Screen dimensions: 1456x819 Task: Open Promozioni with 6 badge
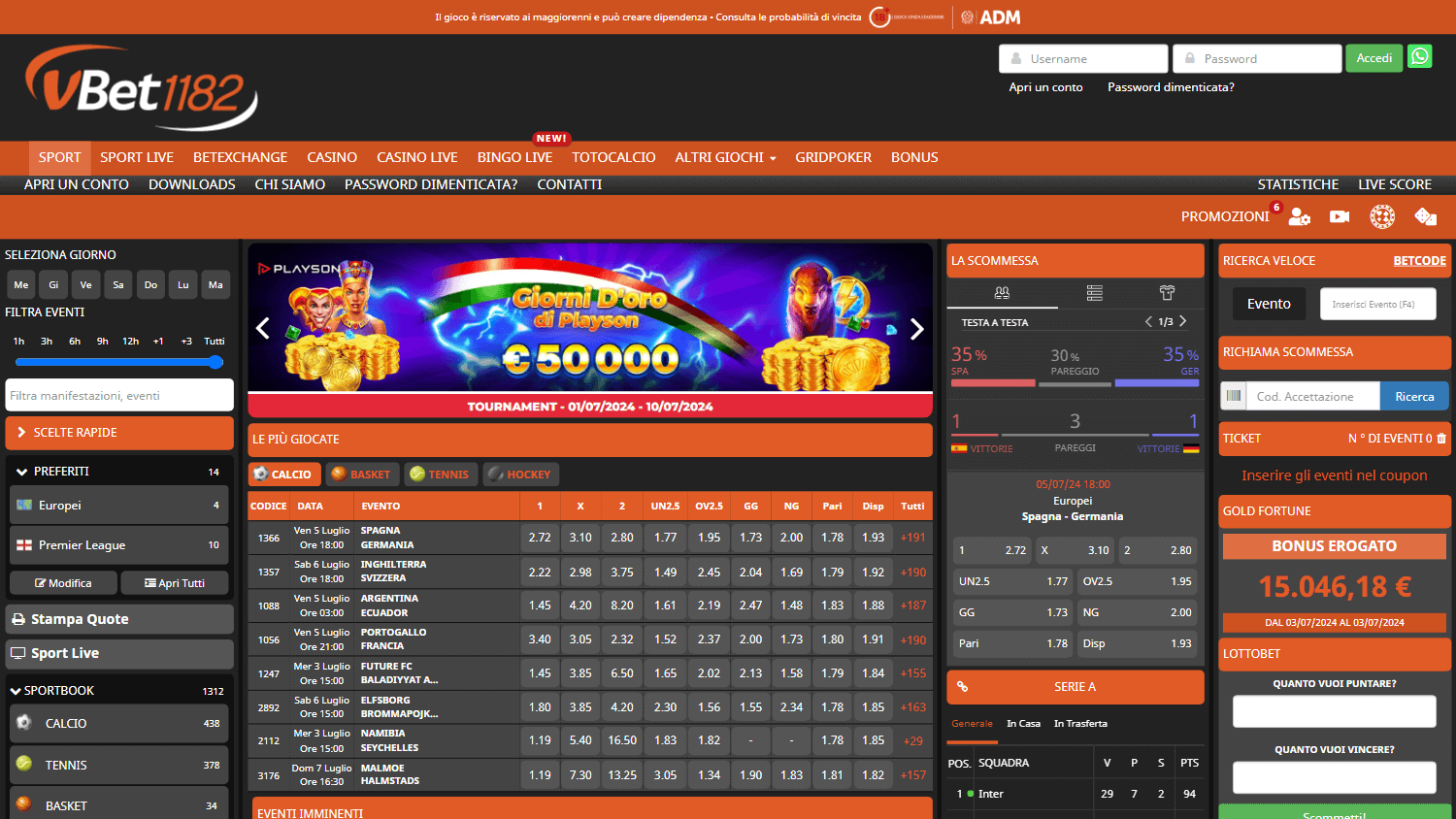click(1225, 216)
